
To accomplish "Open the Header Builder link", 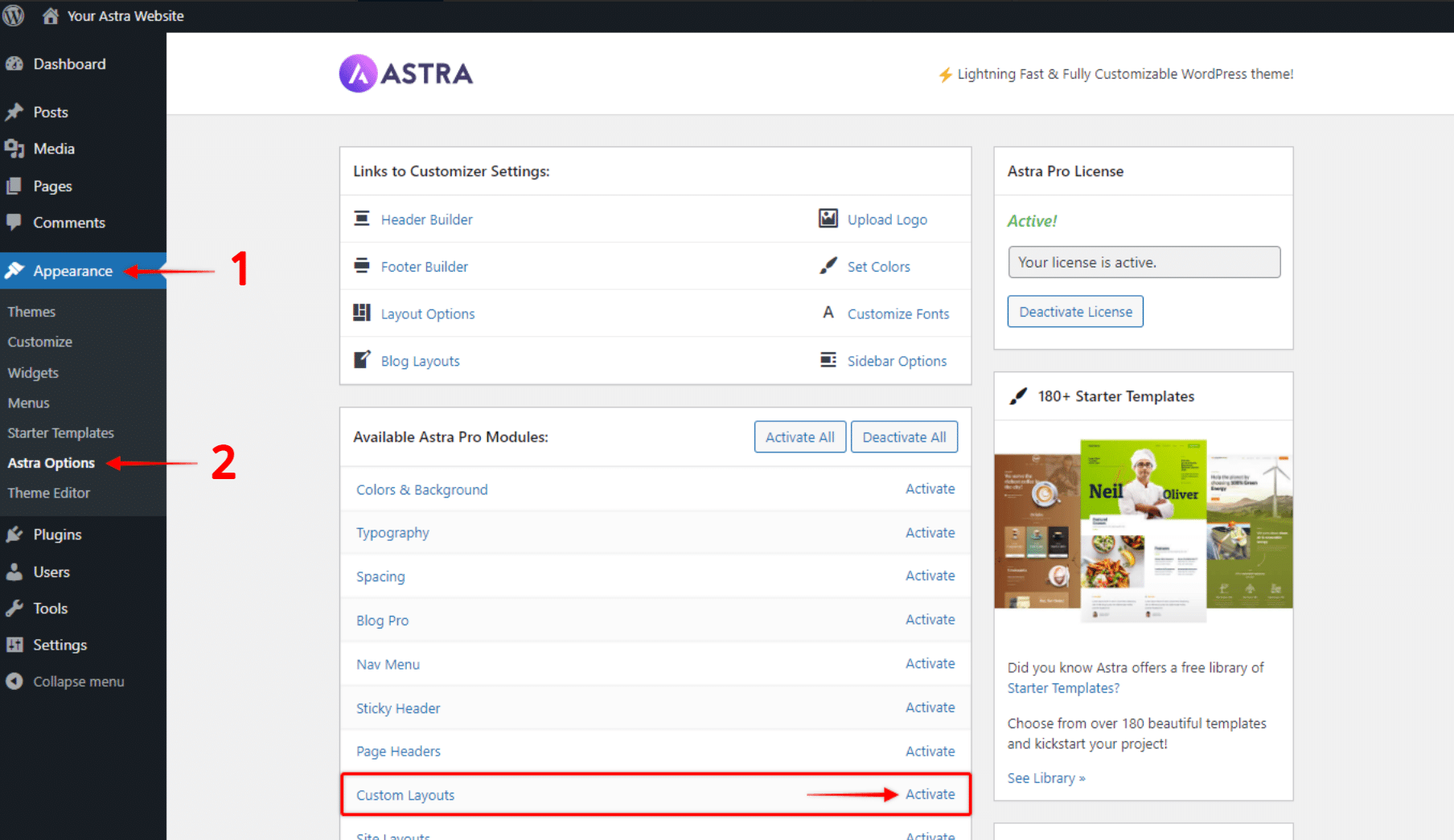I will pos(427,219).
